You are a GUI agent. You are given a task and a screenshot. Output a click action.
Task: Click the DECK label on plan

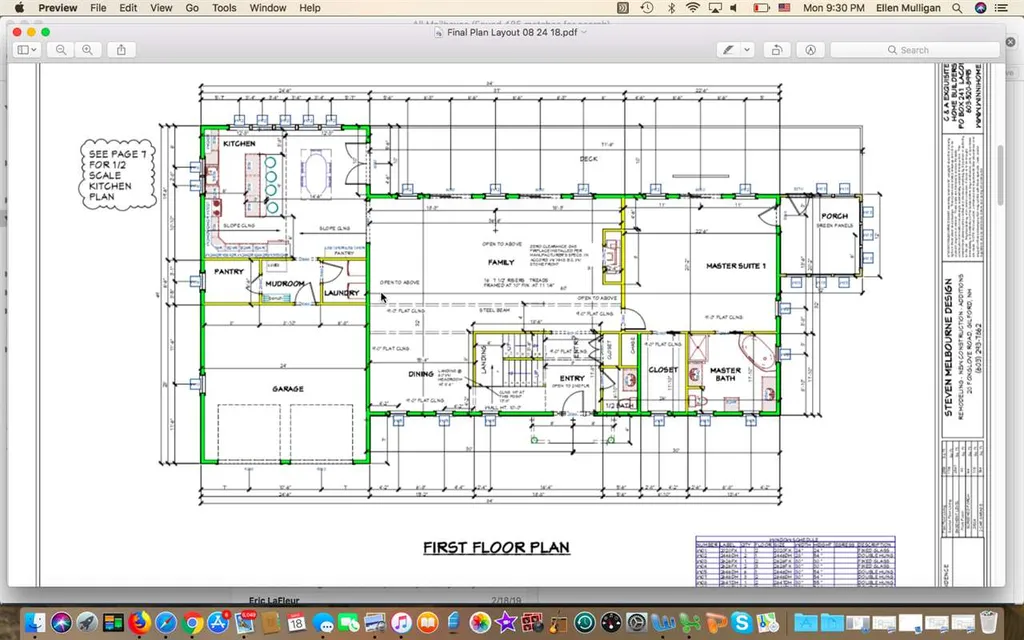(x=588, y=159)
